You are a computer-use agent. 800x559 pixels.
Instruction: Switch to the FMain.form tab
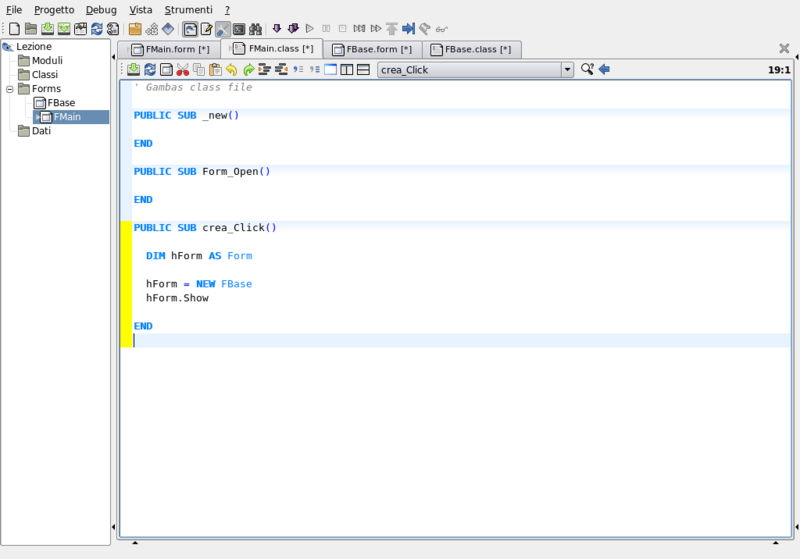[170, 49]
